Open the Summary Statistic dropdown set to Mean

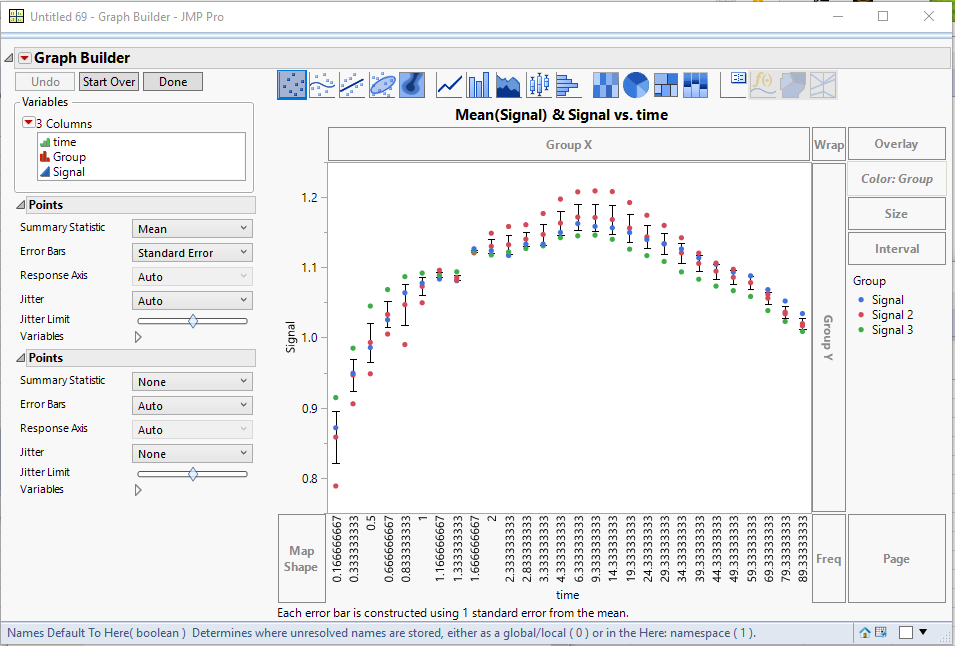coord(192,227)
